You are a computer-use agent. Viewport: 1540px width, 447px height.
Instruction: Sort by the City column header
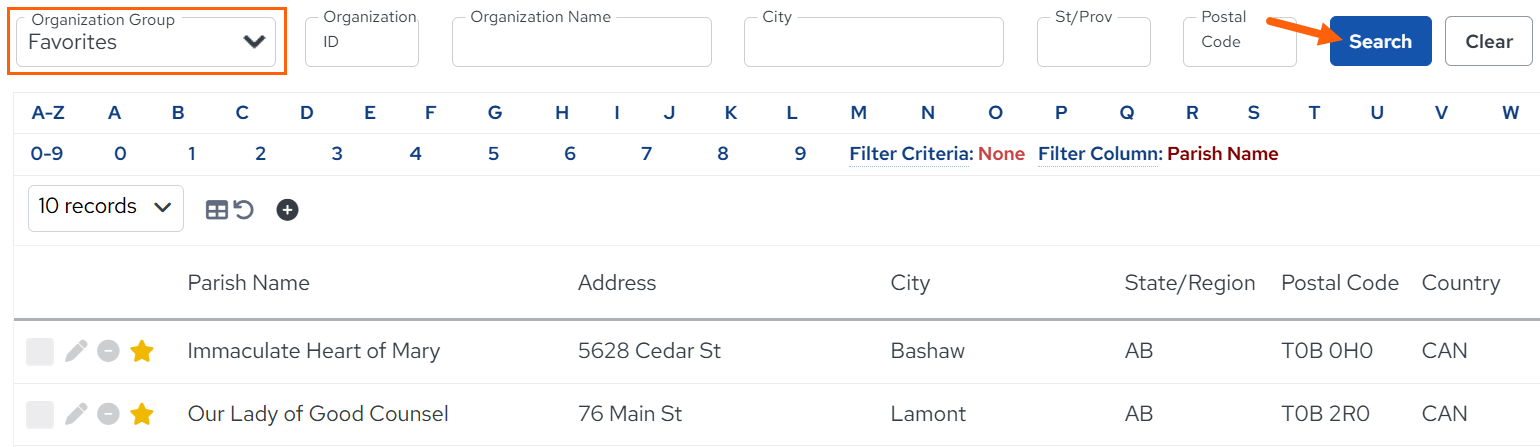pos(910,283)
